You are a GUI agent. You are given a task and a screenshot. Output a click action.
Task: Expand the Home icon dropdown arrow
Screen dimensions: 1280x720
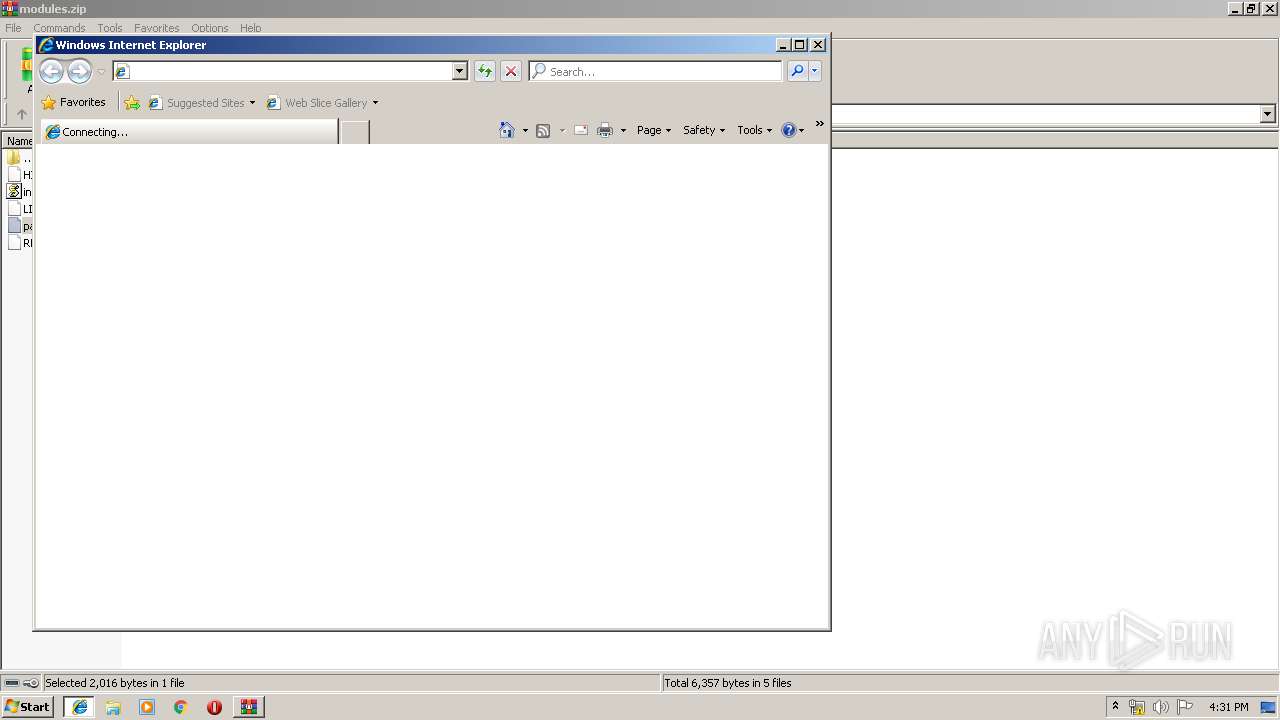(x=525, y=131)
